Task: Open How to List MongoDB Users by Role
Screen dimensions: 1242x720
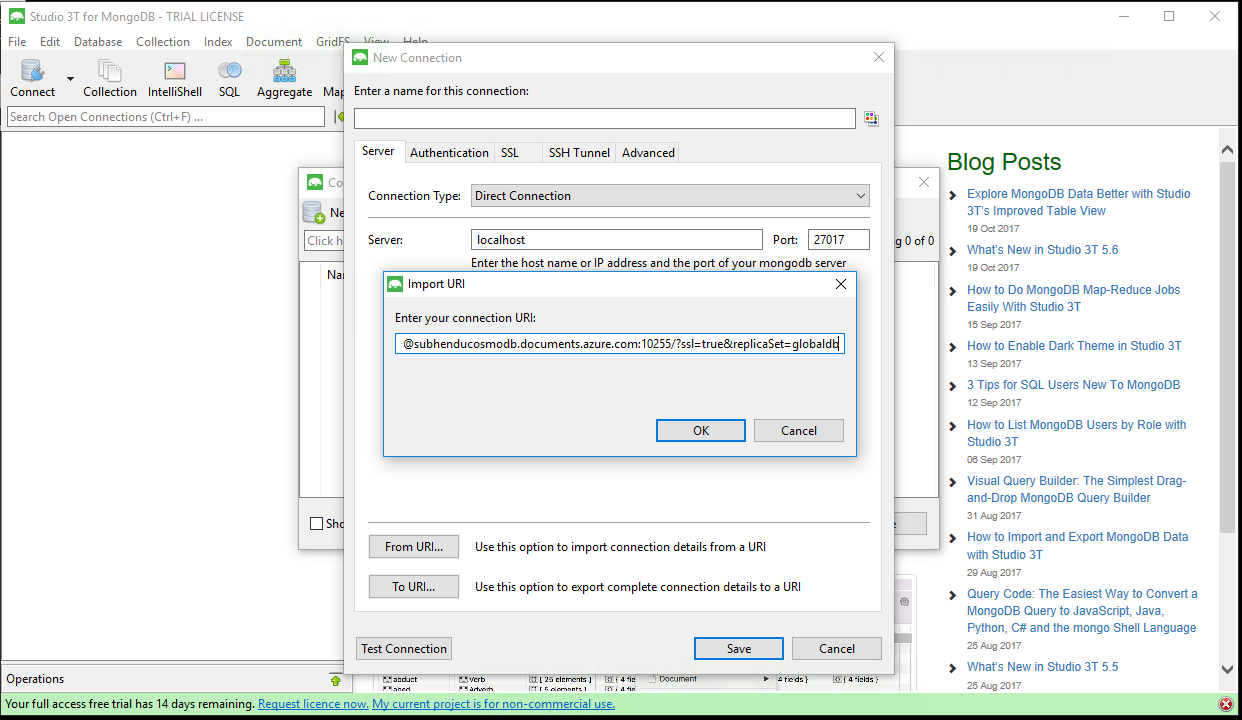Action: pyautogui.click(x=1077, y=433)
